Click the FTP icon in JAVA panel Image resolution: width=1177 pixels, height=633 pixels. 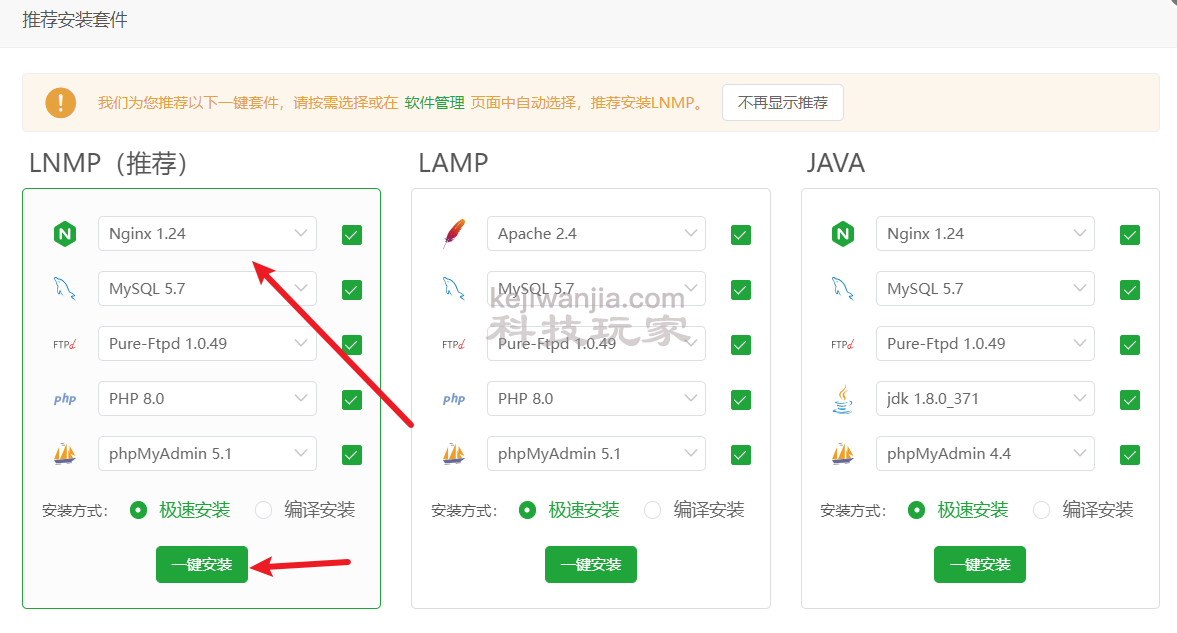pyautogui.click(x=842, y=345)
